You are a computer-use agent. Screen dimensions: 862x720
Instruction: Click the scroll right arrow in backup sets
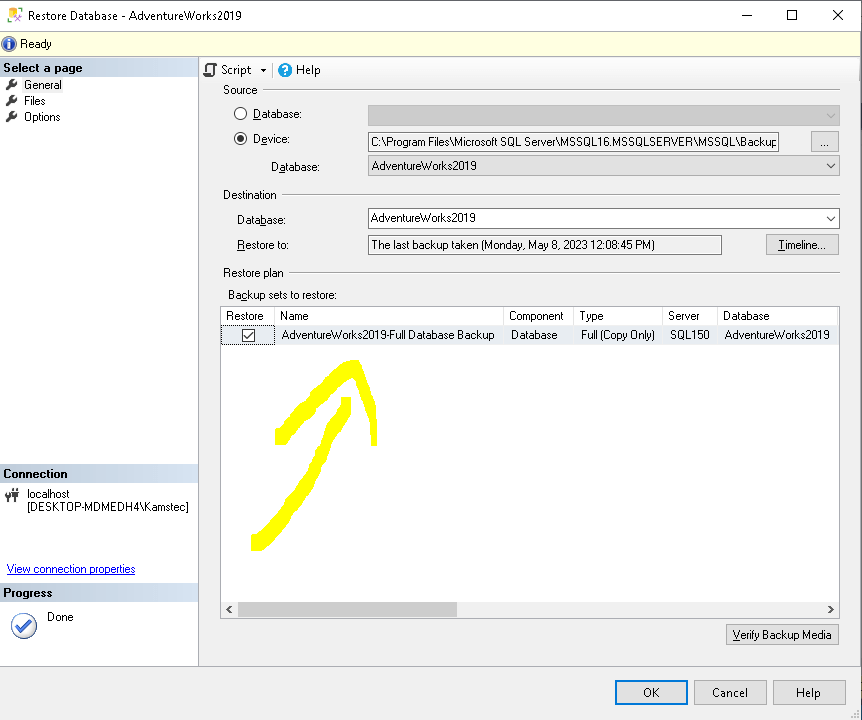click(830, 610)
